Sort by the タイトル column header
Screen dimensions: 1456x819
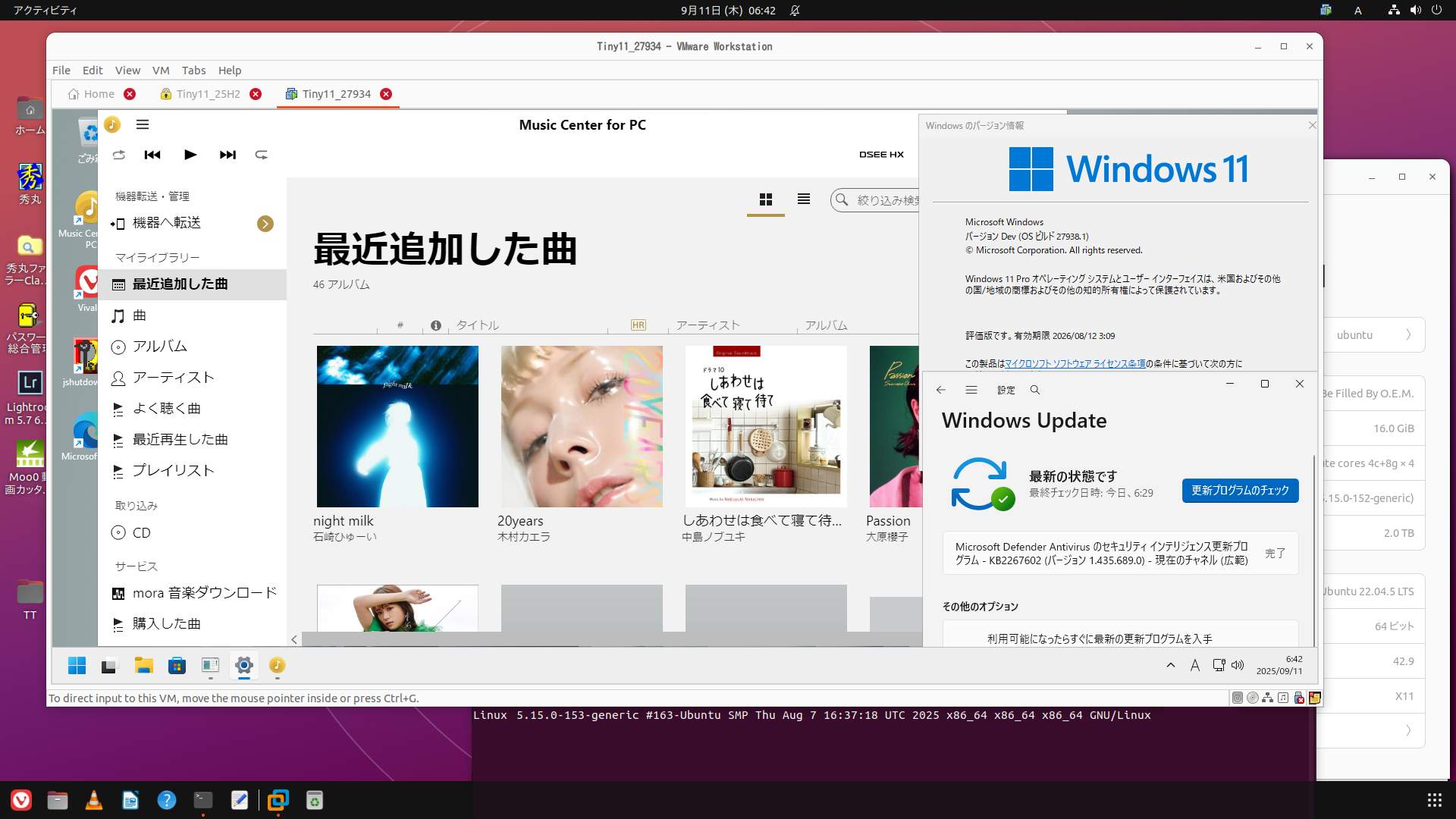coord(478,325)
